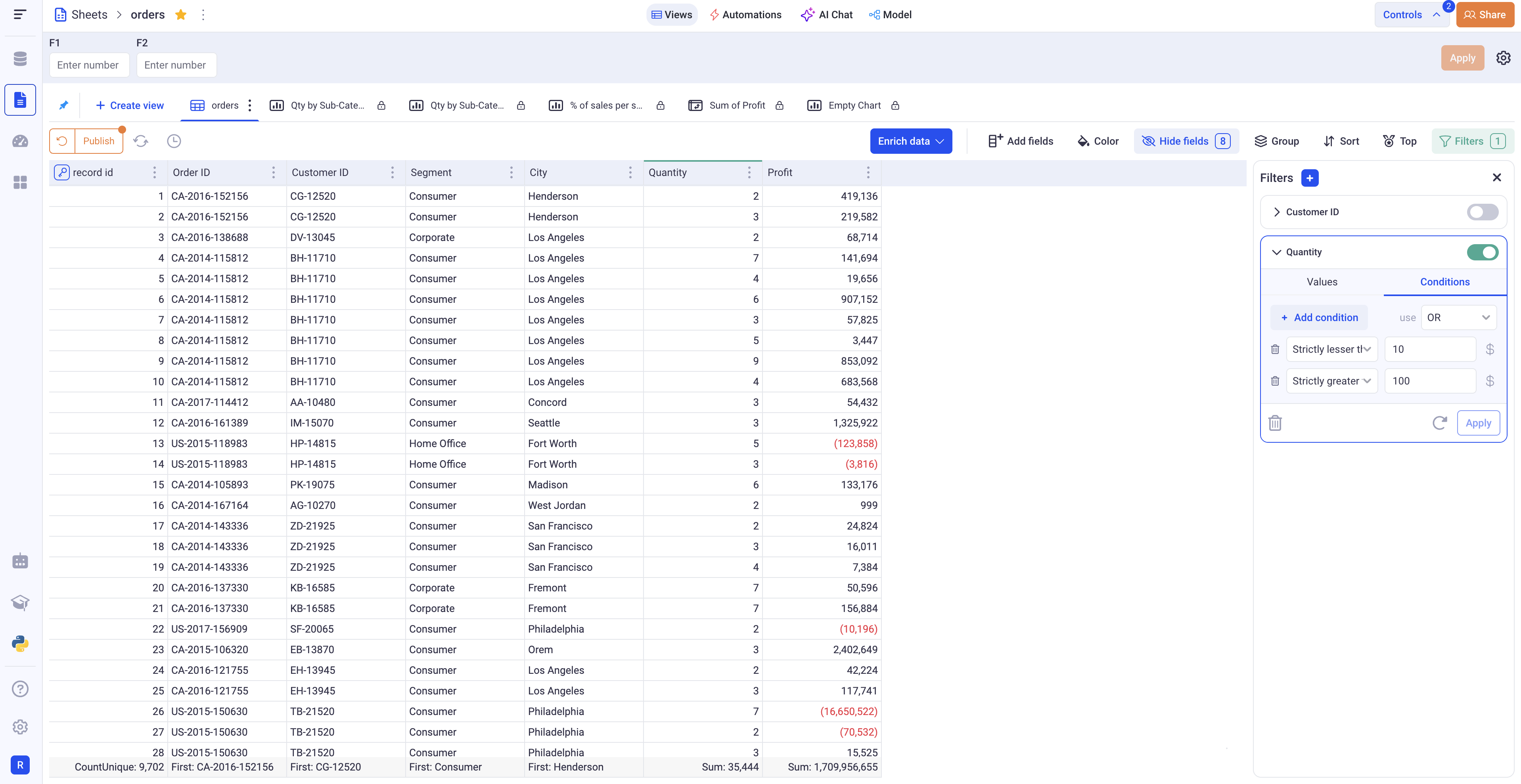Screen dimensions: 1521x784
Task: Open the Sum of Profit view tab
Action: pos(736,106)
